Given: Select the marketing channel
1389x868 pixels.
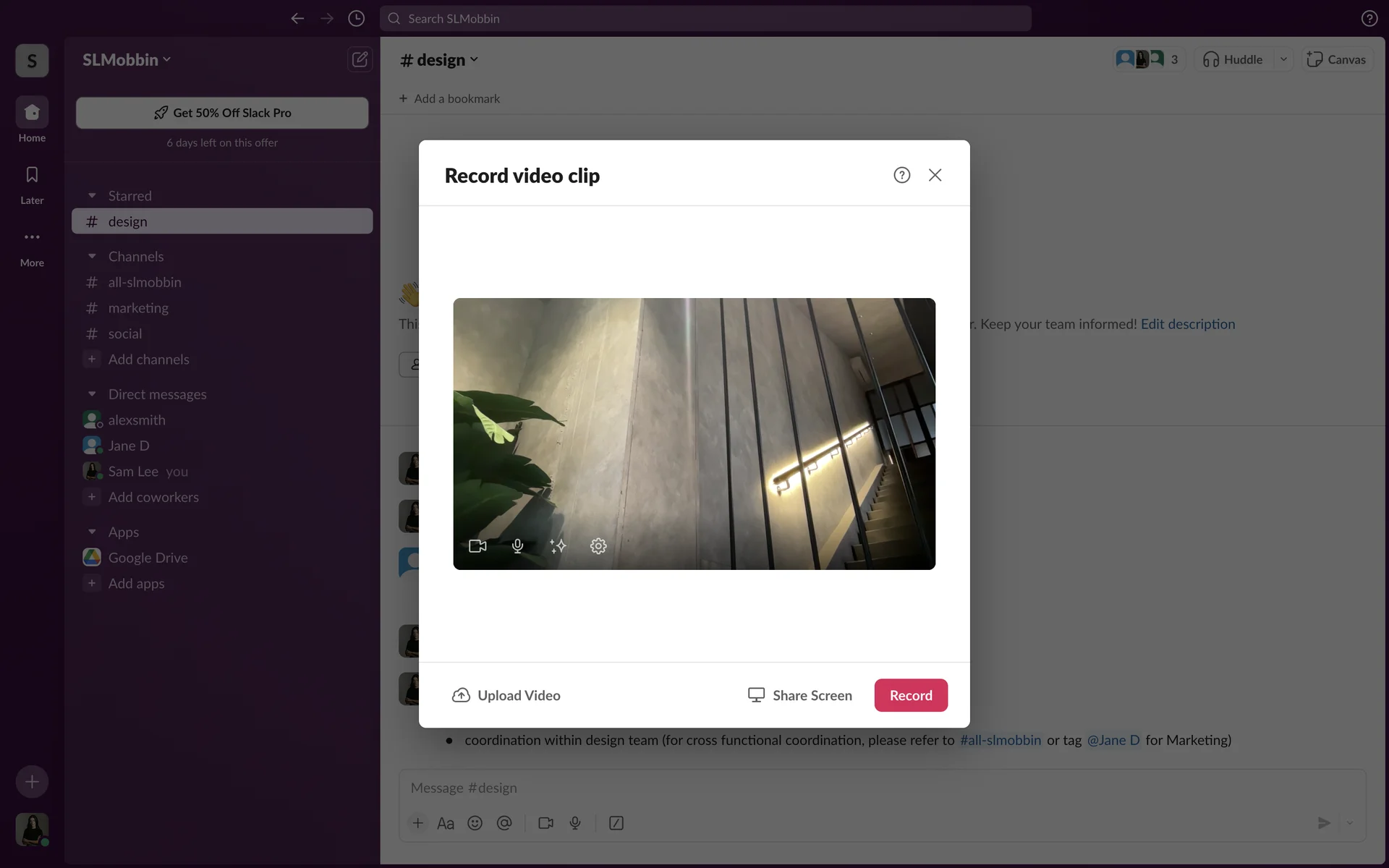Looking at the screenshot, I should click(138, 308).
